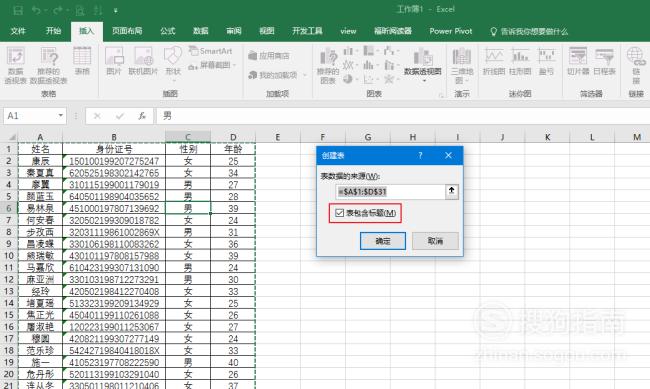Insert Picture icon in illustrations group

point(114,61)
